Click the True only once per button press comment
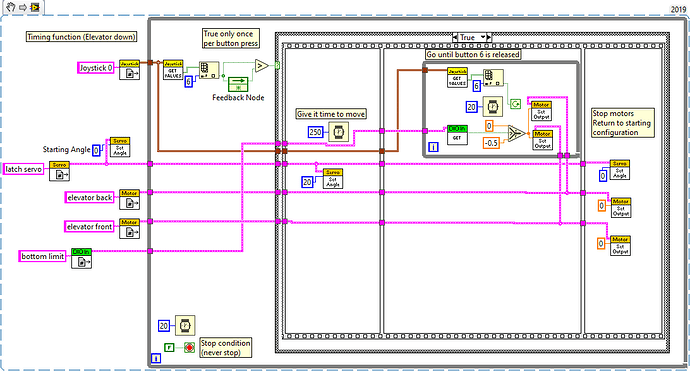Viewport: 690px width, 371px height. point(231,38)
